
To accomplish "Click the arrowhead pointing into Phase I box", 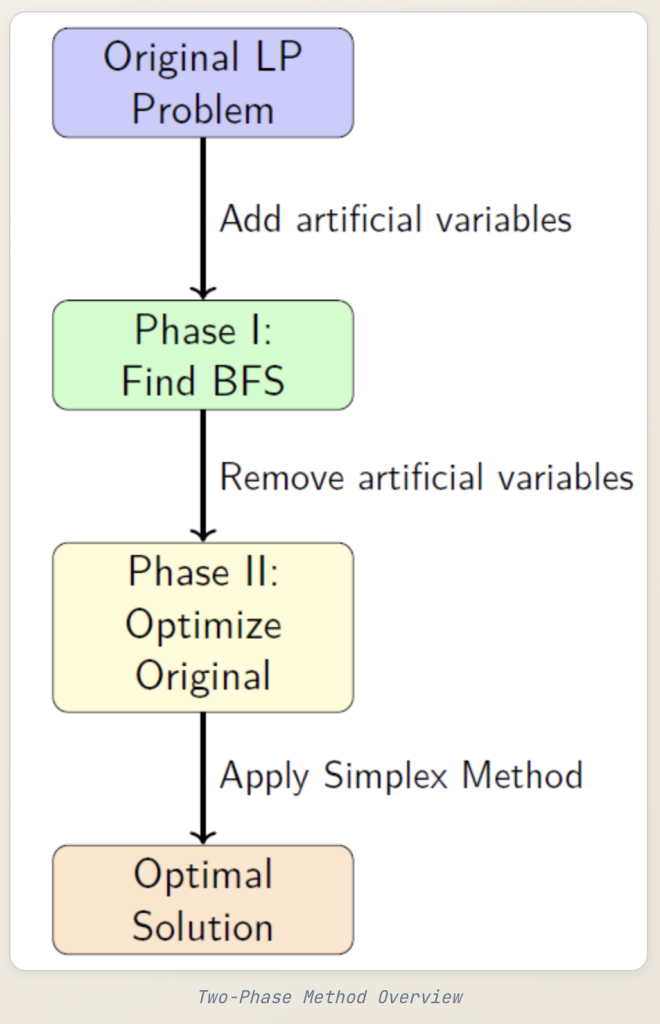I will pyautogui.click(x=203, y=291).
